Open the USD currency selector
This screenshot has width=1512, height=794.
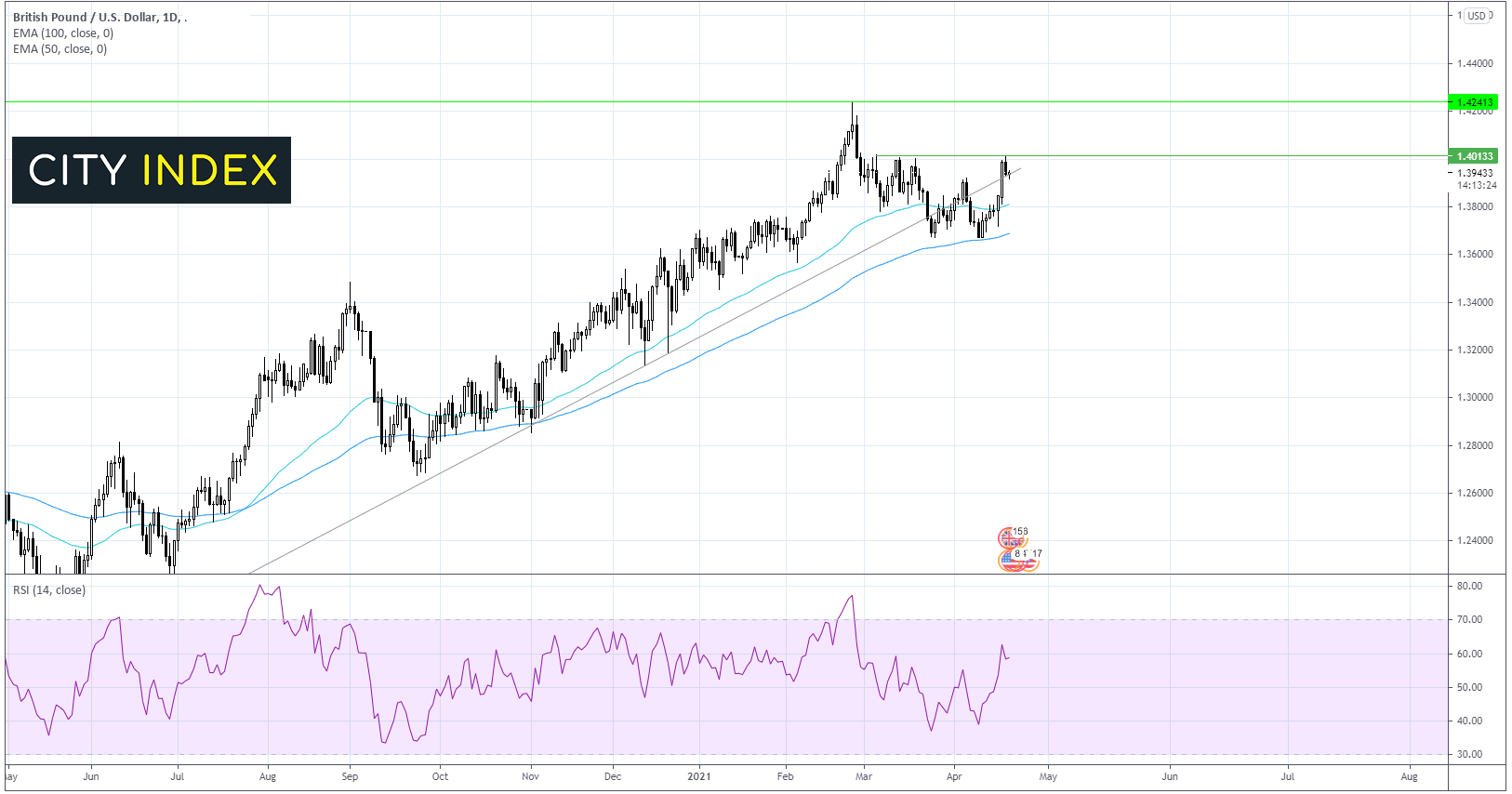click(x=1477, y=16)
